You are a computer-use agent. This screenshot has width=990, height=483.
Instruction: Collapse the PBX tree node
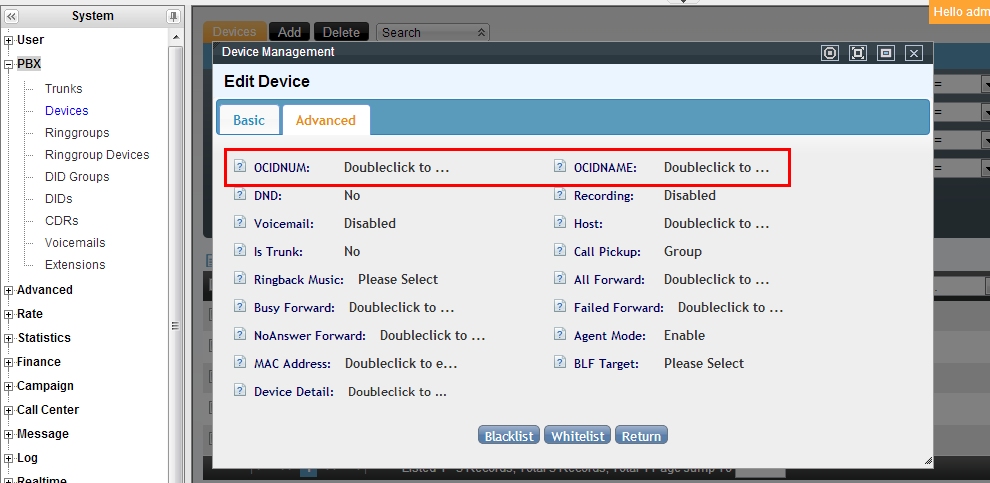pyautogui.click(x=9, y=64)
